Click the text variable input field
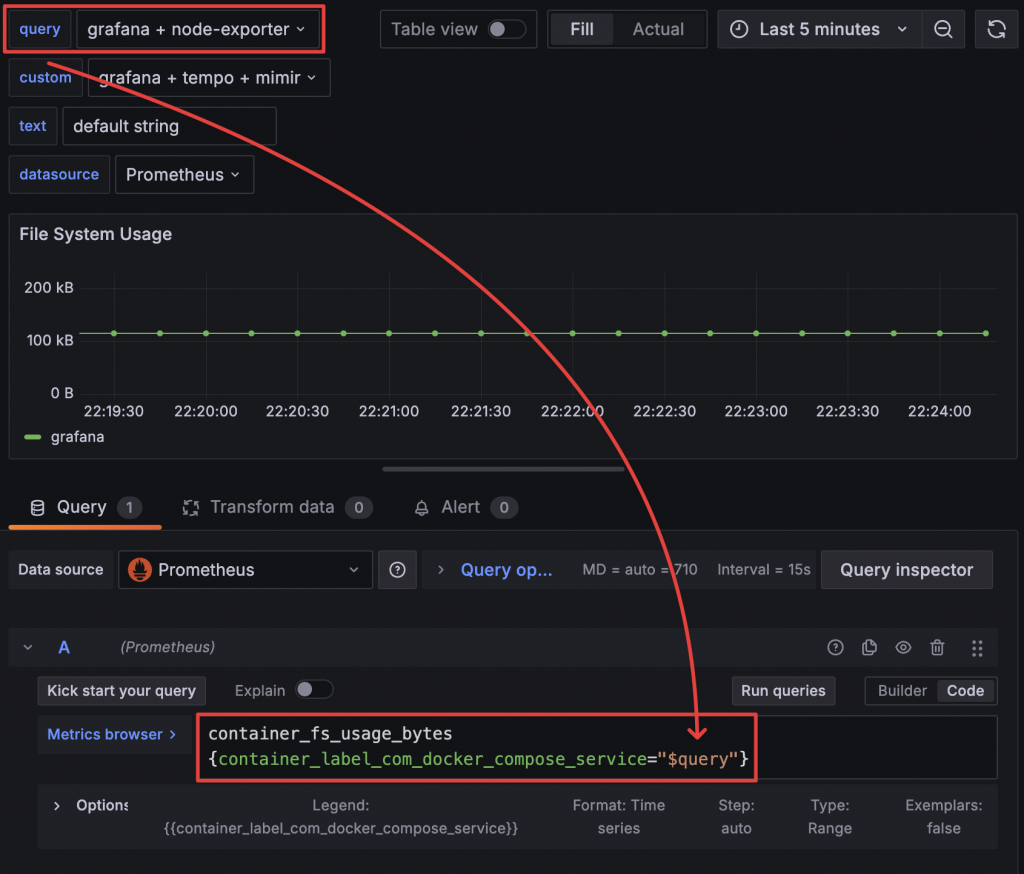The image size is (1024, 874). [169, 126]
